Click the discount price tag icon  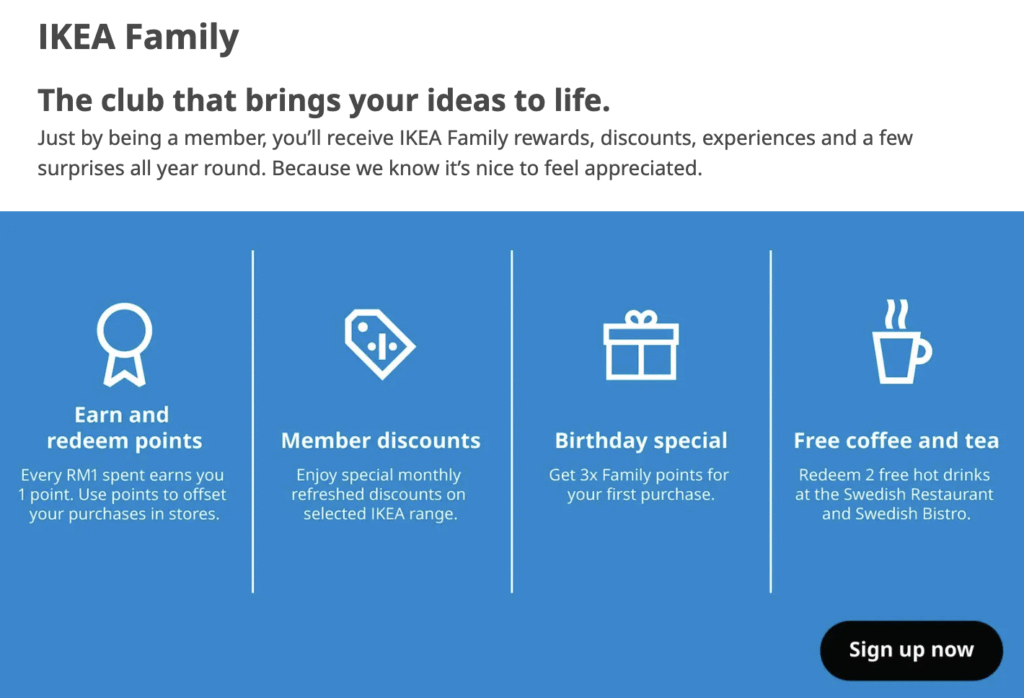click(x=379, y=343)
